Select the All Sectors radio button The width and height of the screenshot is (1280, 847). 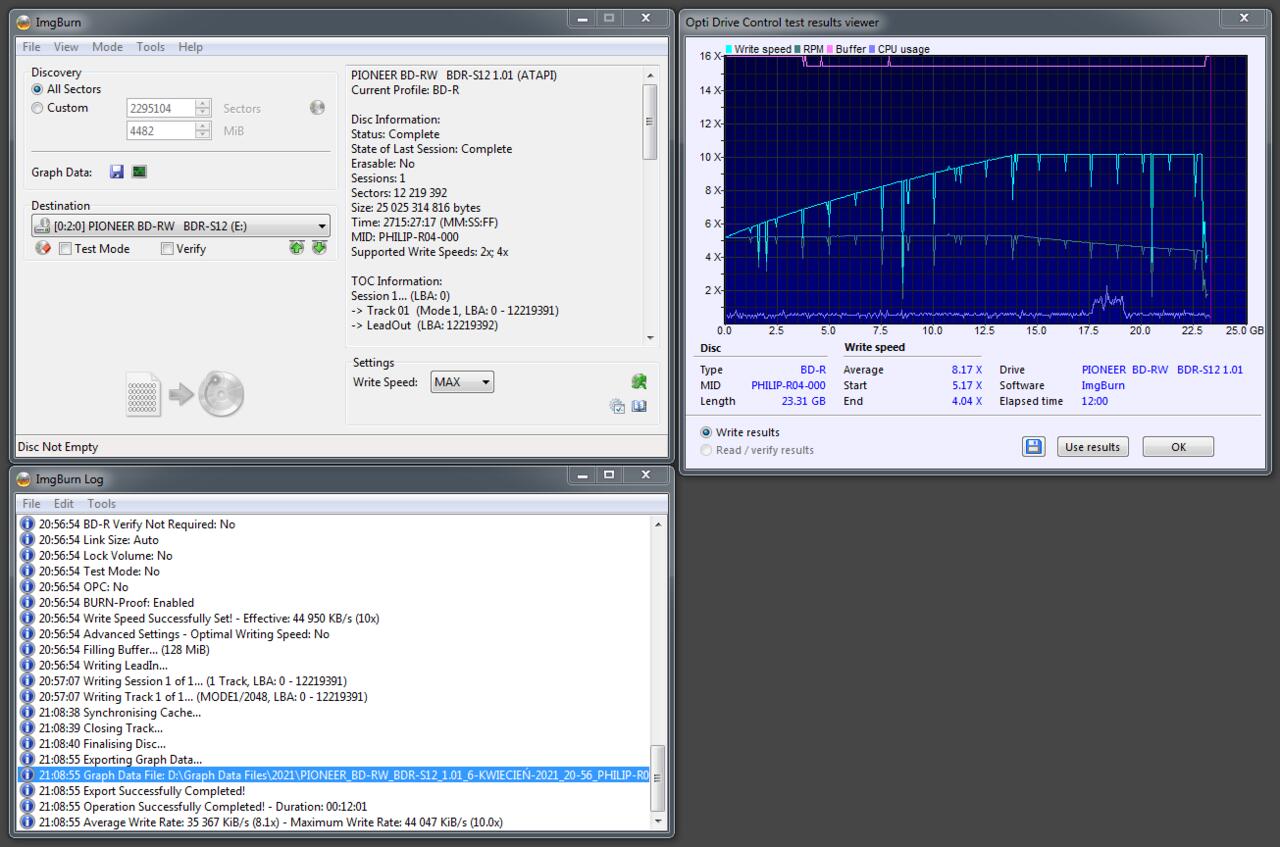click(x=38, y=89)
